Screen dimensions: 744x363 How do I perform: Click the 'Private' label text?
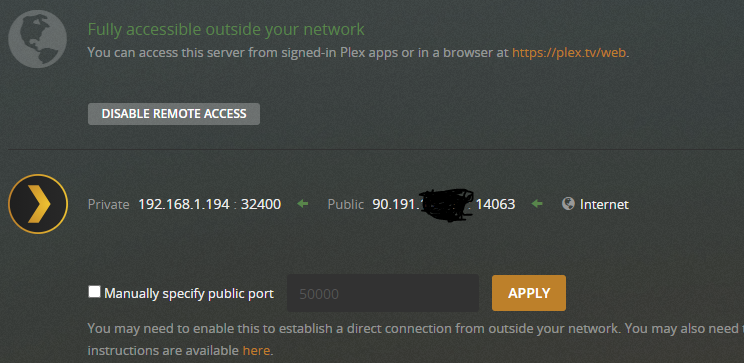point(108,205)
